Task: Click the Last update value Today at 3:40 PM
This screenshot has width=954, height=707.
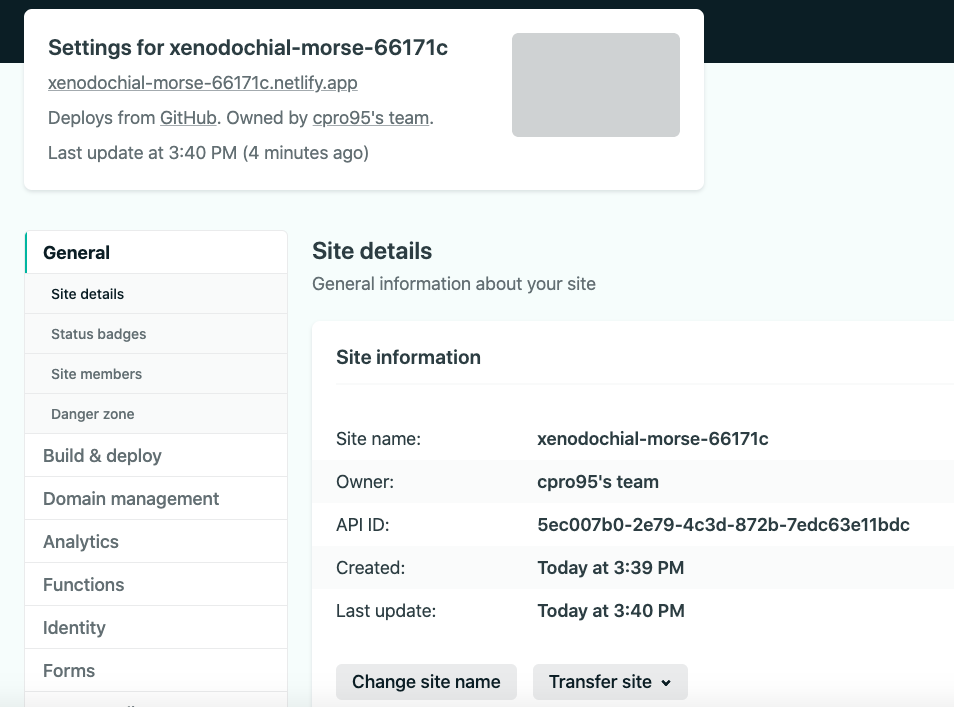Action: 611,611
